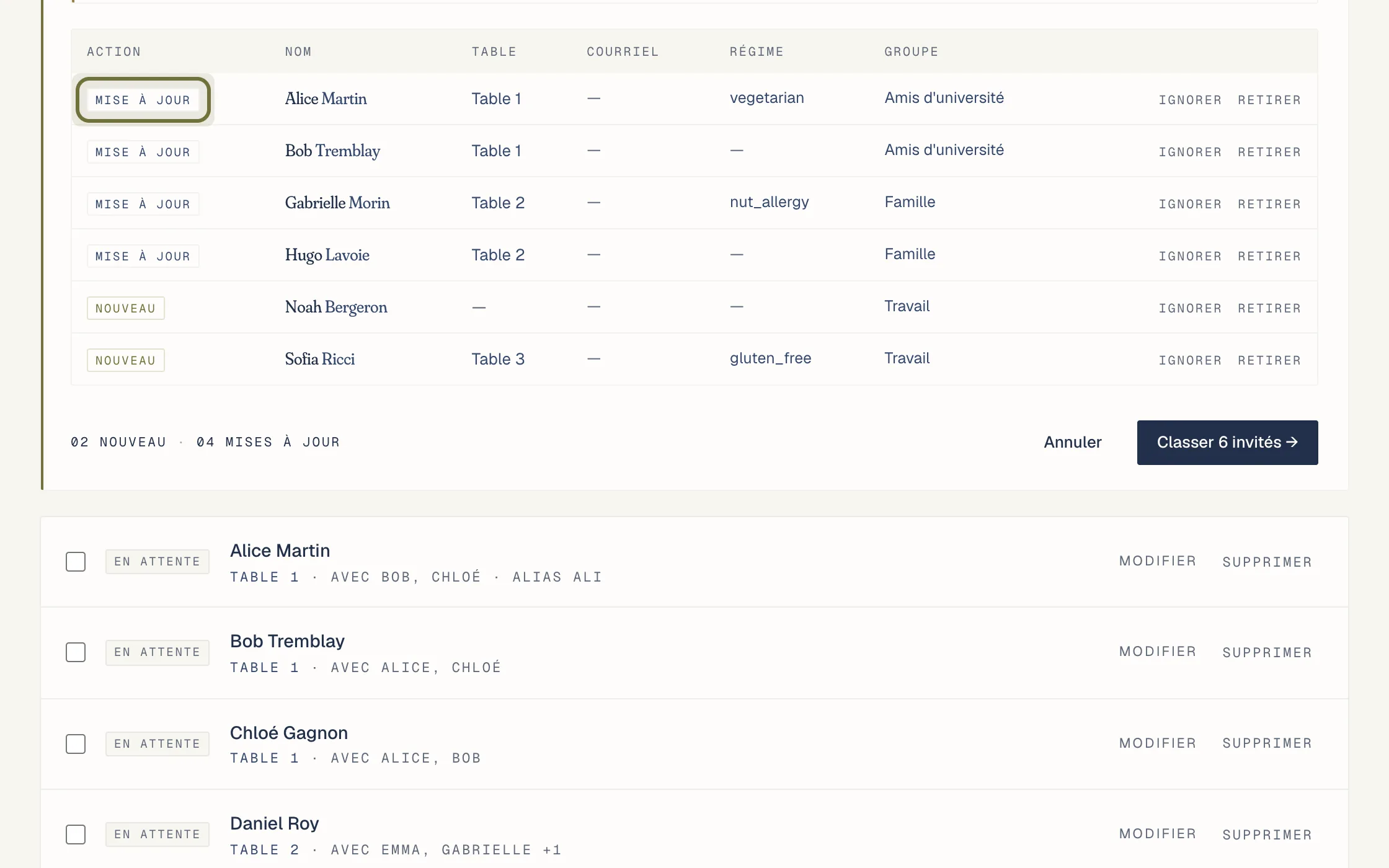Remove Gabrielle Morin via Retirer
The height and width of the screenshot is (868, 1389).
pos(1269,204)
